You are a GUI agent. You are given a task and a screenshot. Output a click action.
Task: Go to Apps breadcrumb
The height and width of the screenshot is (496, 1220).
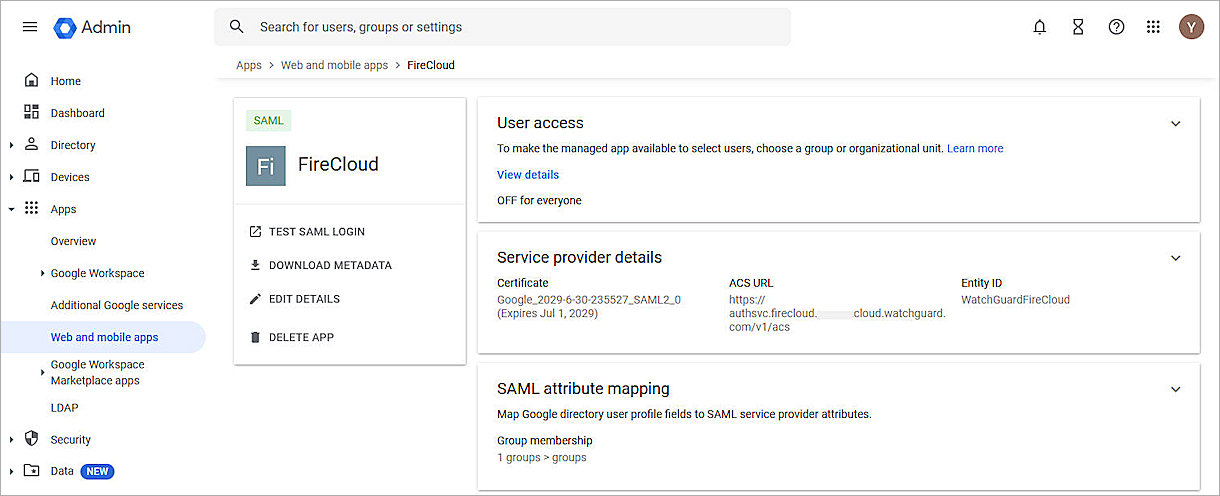(x=249, y=65)
